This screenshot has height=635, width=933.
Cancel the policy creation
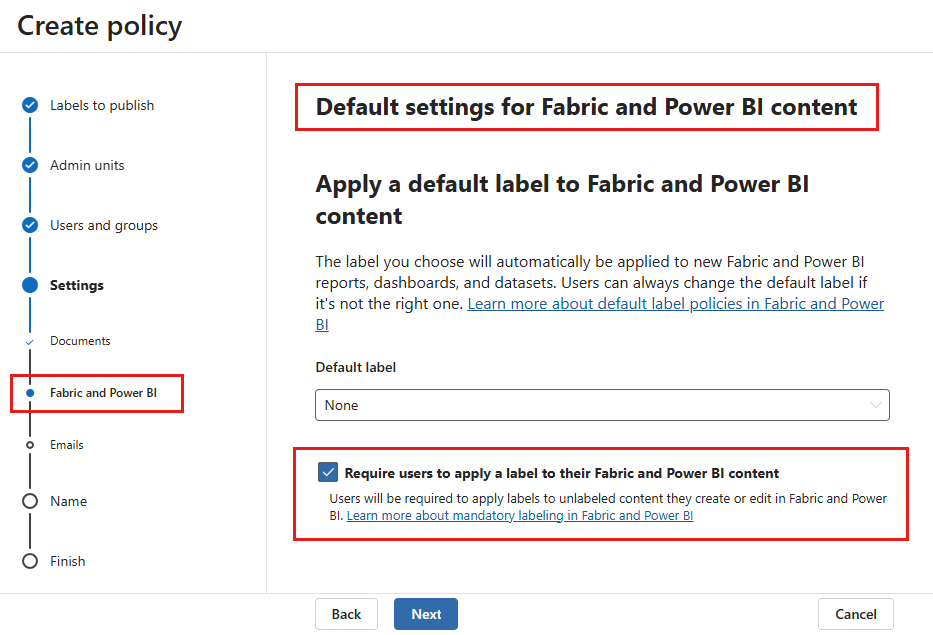(855, 614)
